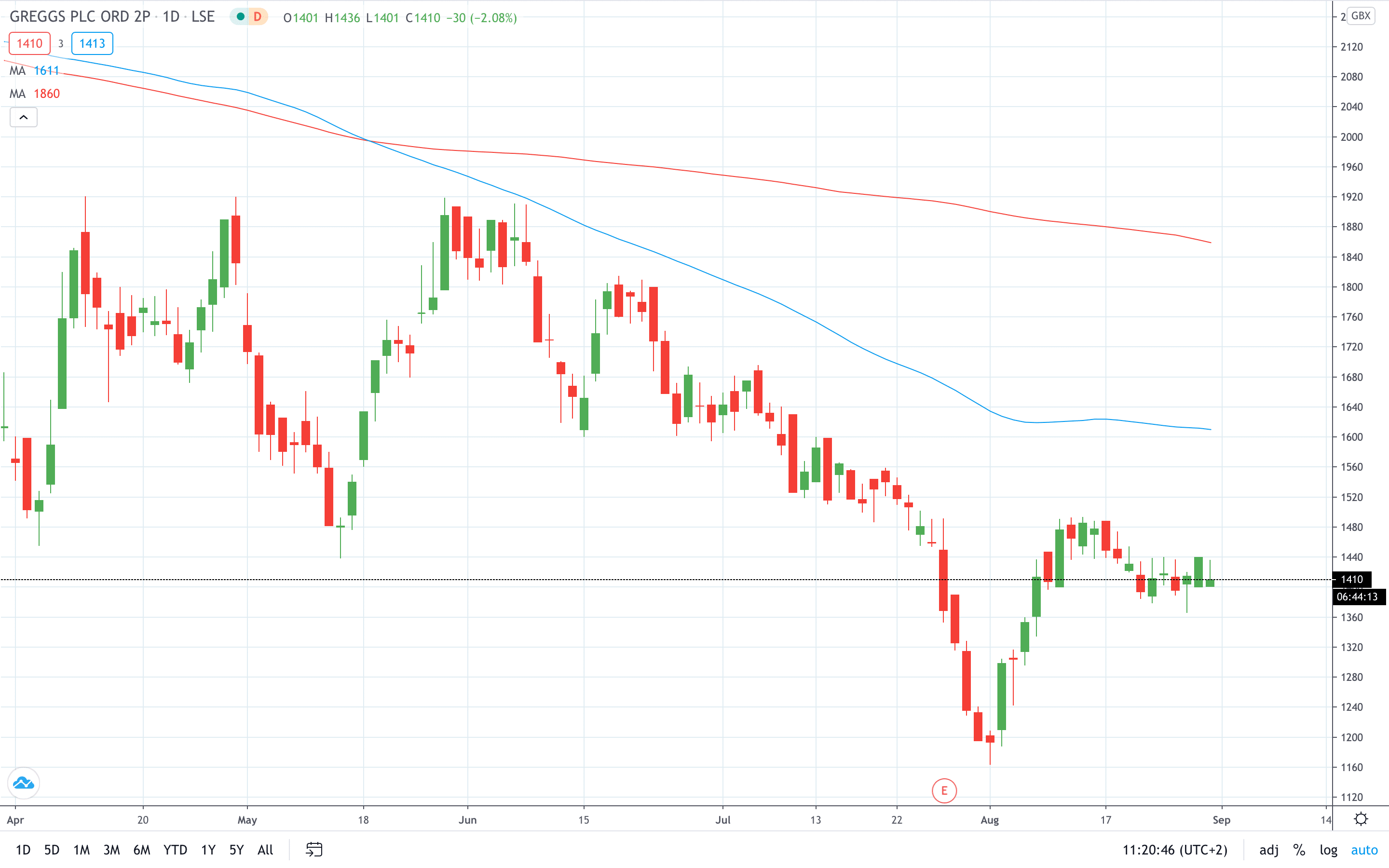Select the YTD time range
Viewport: 1389px width, 868px height.
point(175,850)
